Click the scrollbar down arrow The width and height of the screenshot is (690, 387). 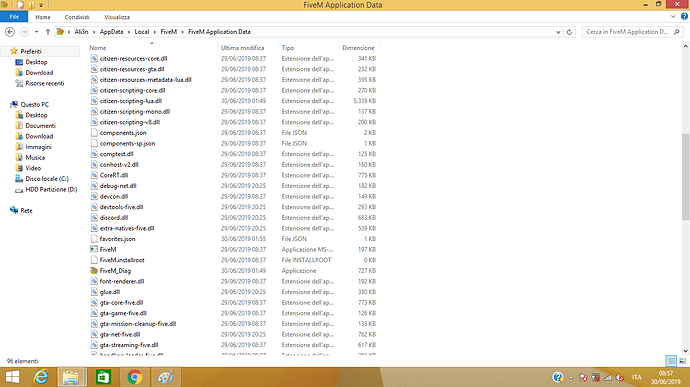685,351
